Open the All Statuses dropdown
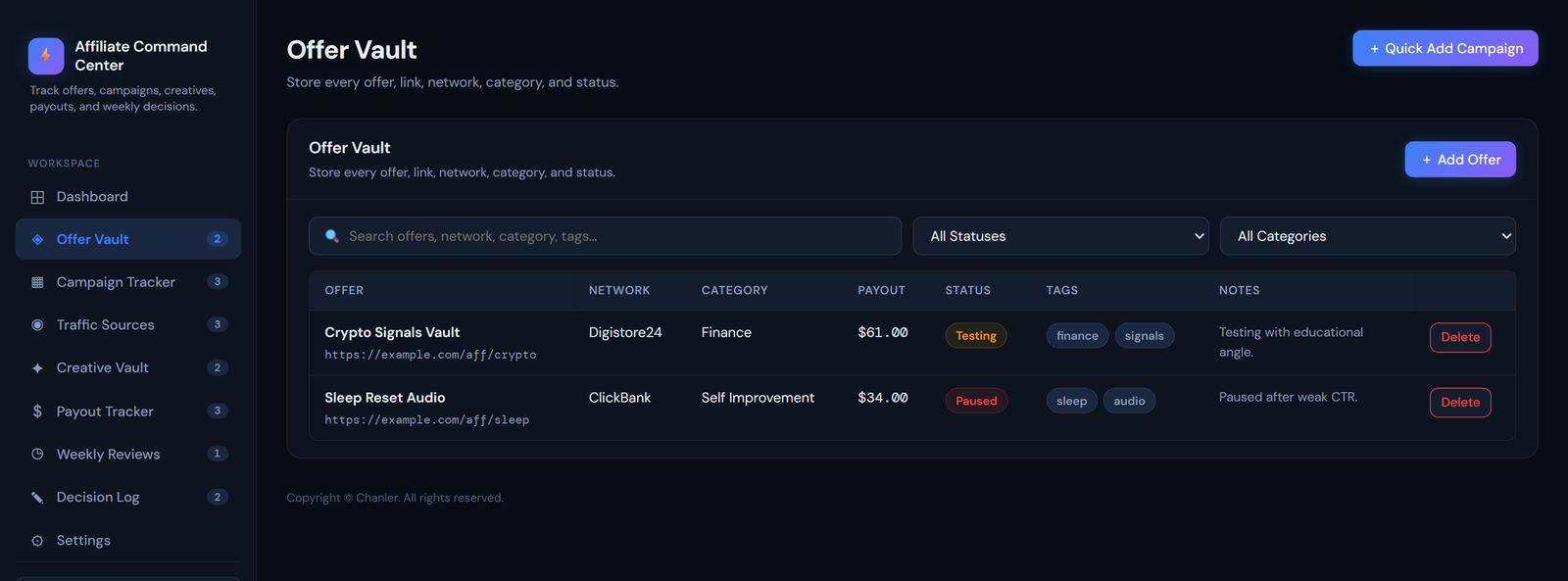Viewport: 1568px width, 581px height. tap(1060, 236)
